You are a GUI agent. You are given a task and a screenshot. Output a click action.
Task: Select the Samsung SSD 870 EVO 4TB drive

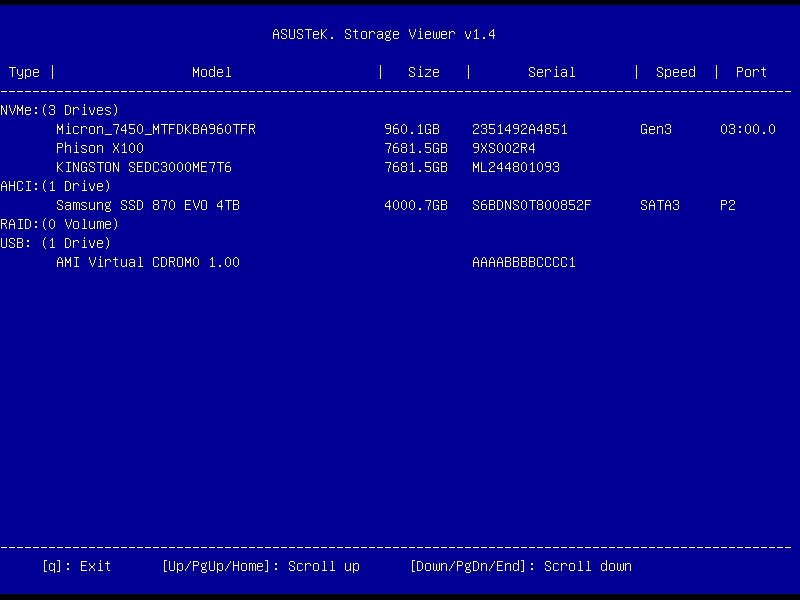click(x=147, y=205)
